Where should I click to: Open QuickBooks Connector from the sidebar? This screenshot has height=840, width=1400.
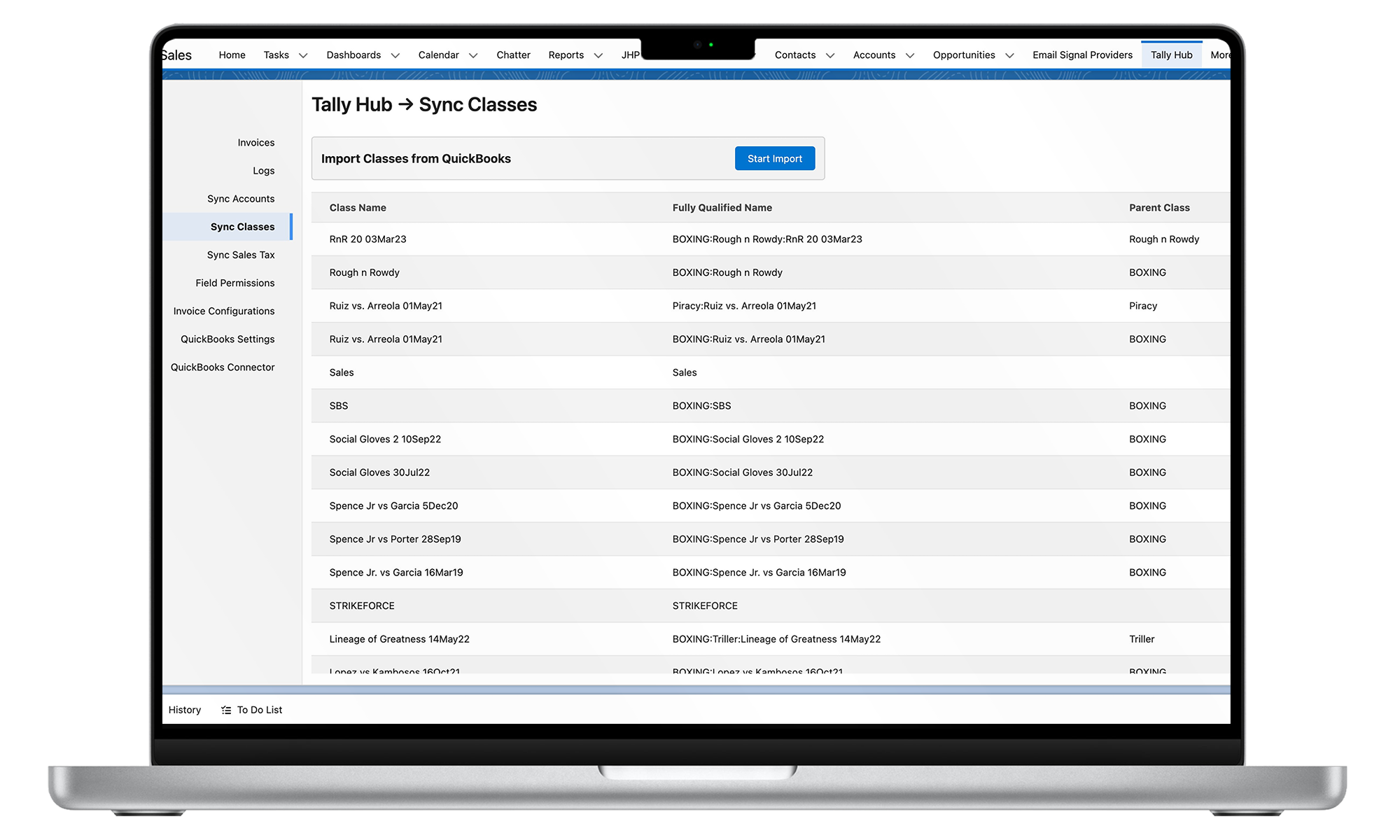point(223,367)
